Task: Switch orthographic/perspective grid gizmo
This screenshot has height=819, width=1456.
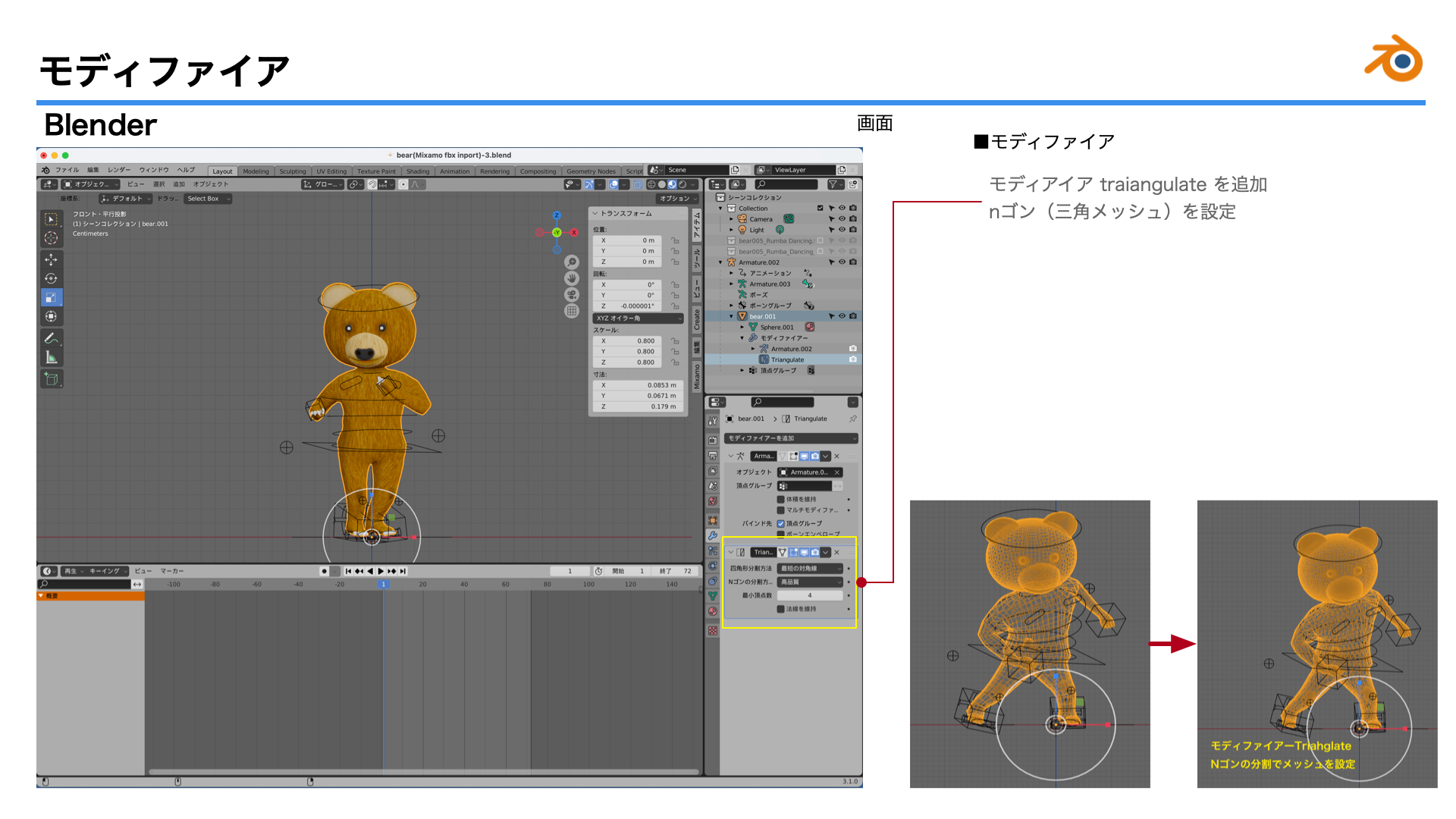Action: coord(572,311)
